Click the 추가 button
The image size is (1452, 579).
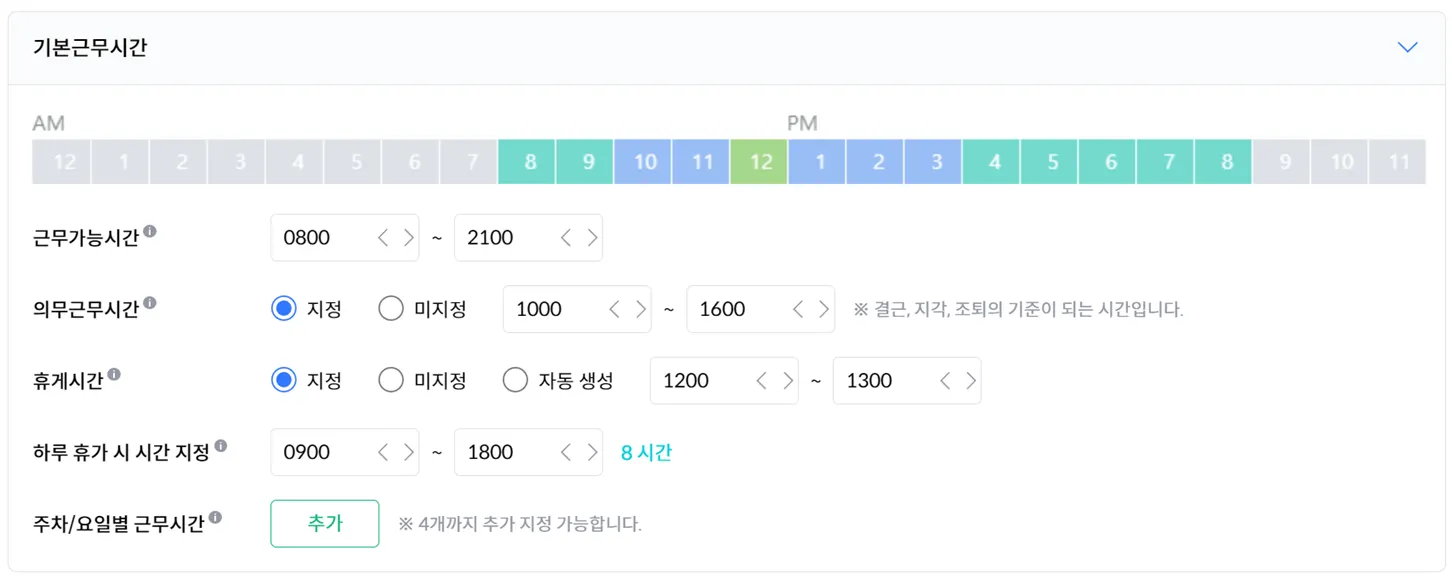pyautogui.click(x=325, y=524)
